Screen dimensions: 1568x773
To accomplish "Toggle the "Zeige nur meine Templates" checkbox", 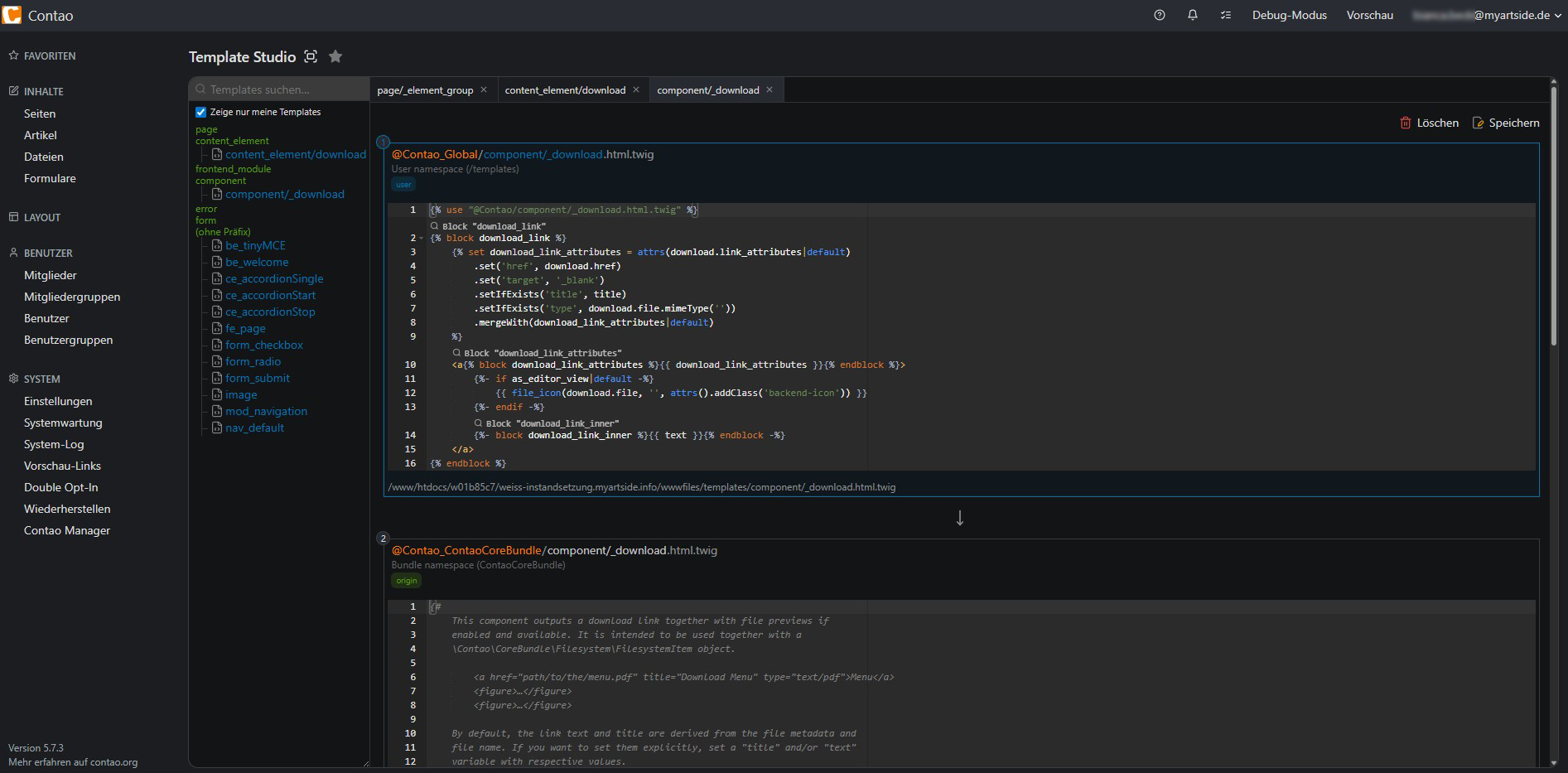I will click(200, 112).
